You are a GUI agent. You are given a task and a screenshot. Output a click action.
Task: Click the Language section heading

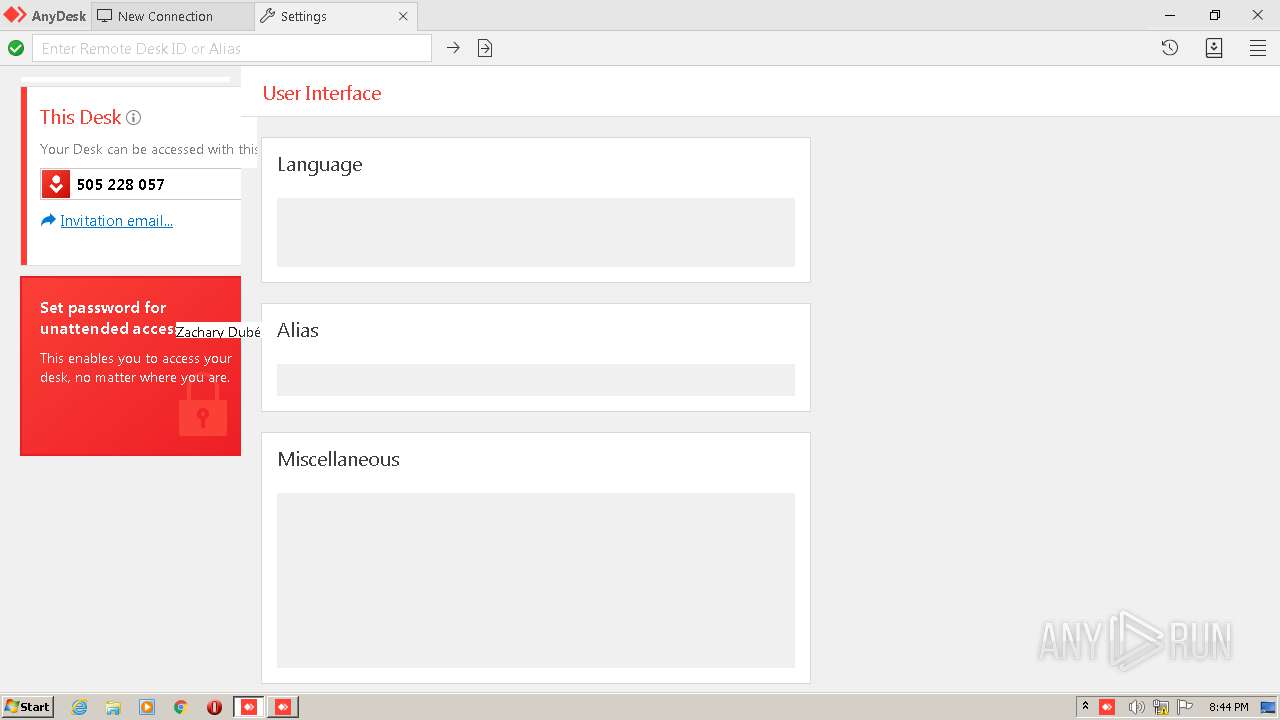(x=320, y=165)
